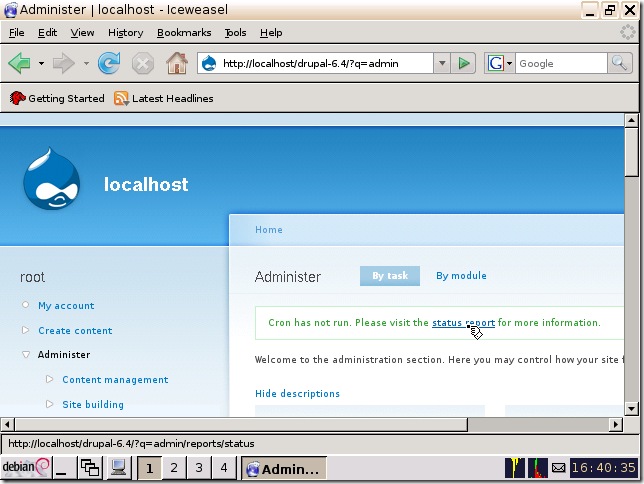Open the mail envelope tray icon
This screenshot has height=484, width=644.
click(559, 468)
